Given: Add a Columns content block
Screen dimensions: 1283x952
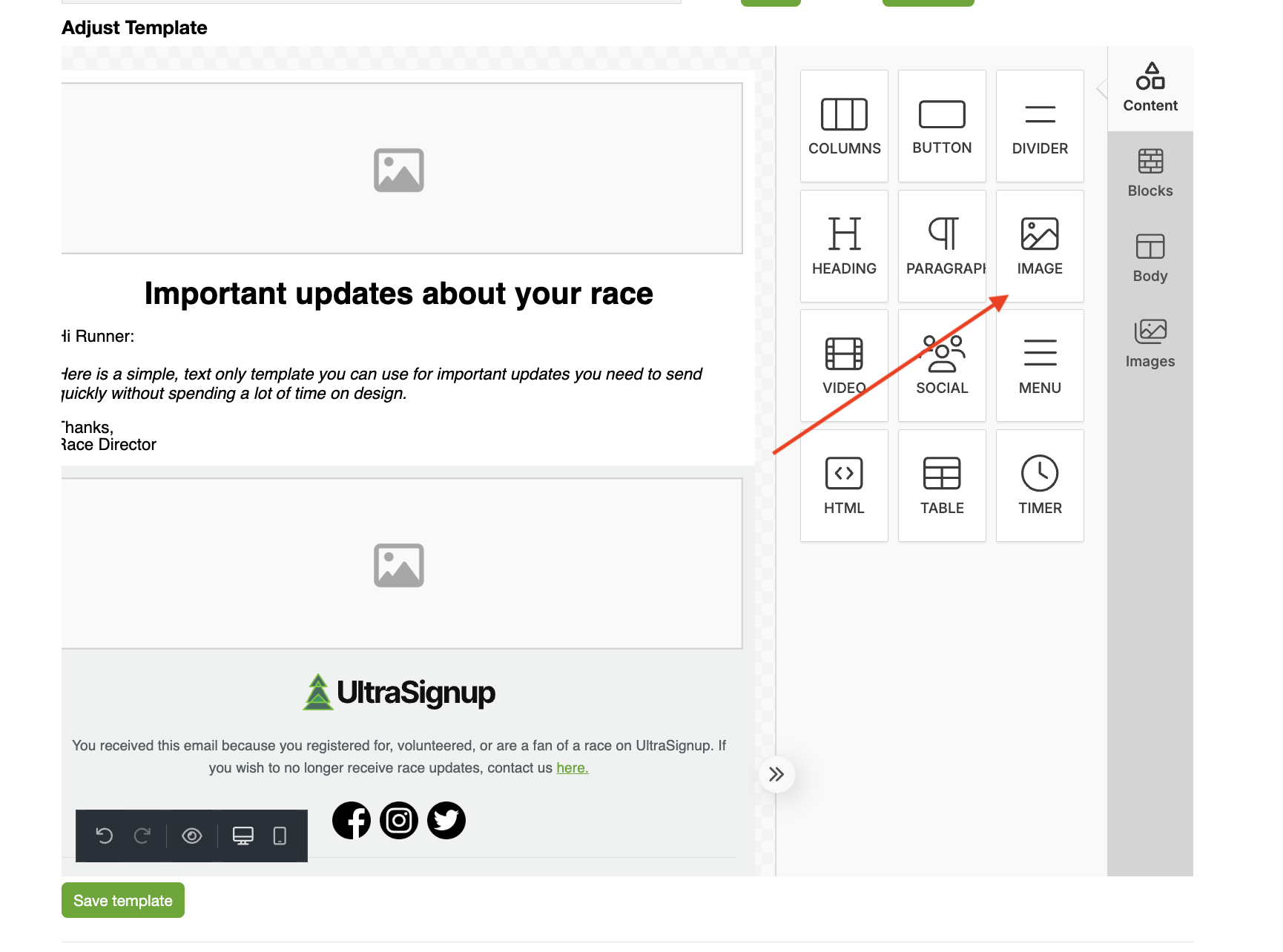Looking at the screenshot, I should [x=844, y=126].
